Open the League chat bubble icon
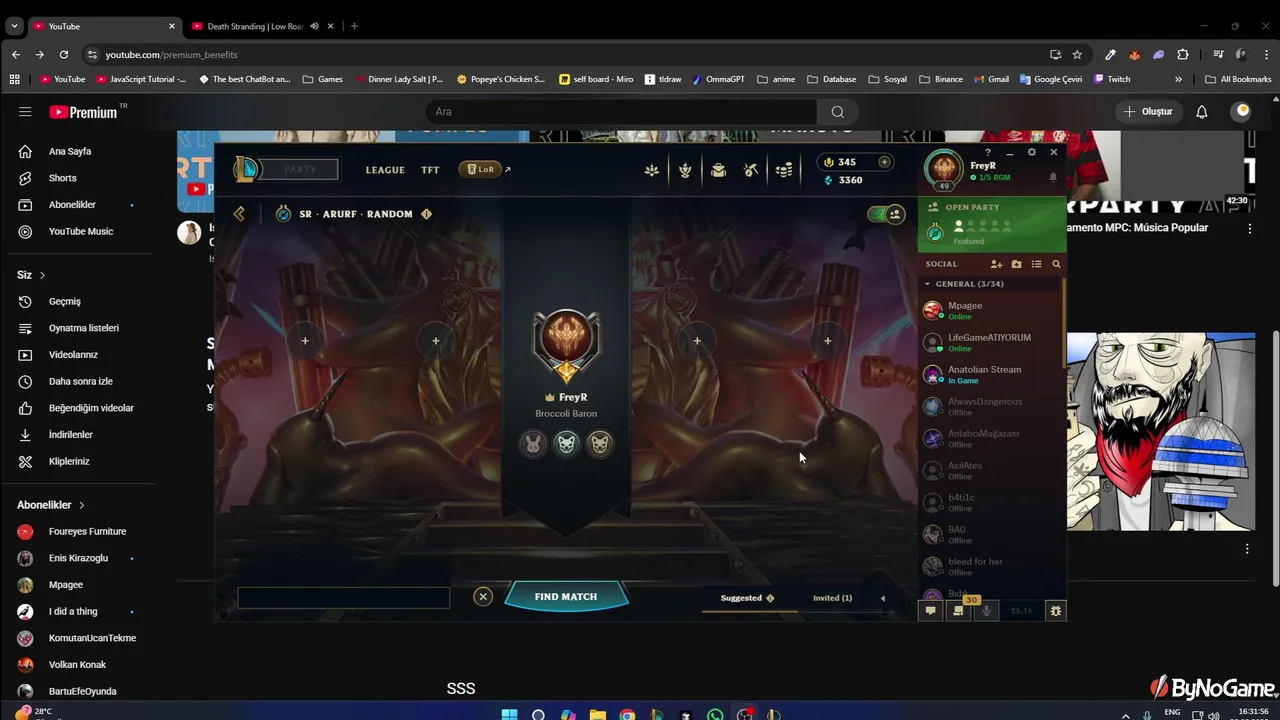 click(x=931, y=610)
